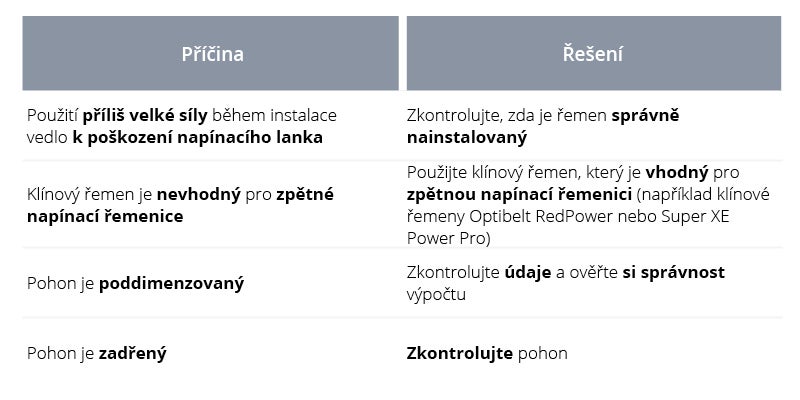Click the bold word "zadřený"
Image resolution: width=800 pixels, height=400 pixels.
132,352
